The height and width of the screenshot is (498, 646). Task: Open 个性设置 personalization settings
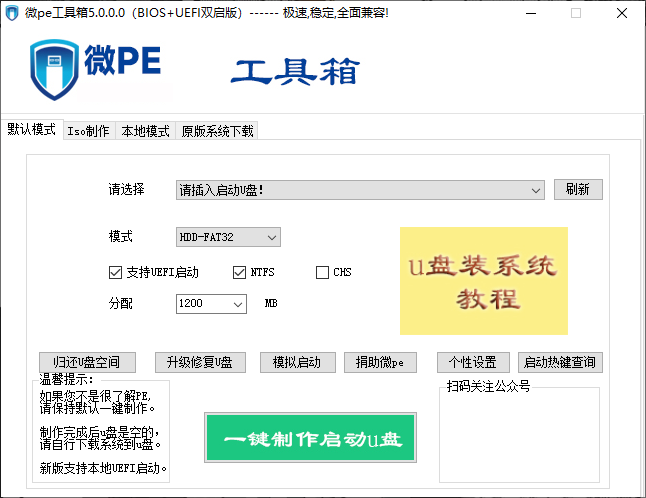point(473,362)
